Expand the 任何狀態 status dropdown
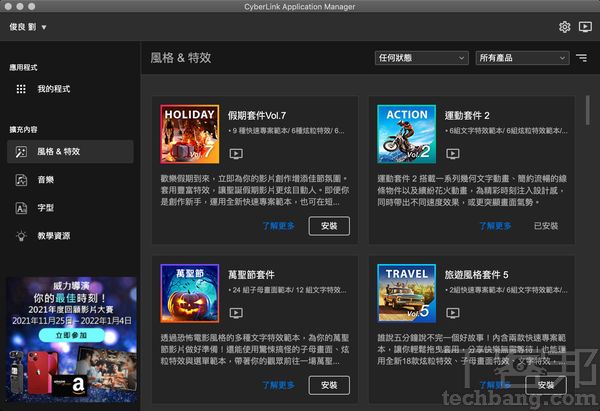The image size is (600, 411). [x=421, y=58]
